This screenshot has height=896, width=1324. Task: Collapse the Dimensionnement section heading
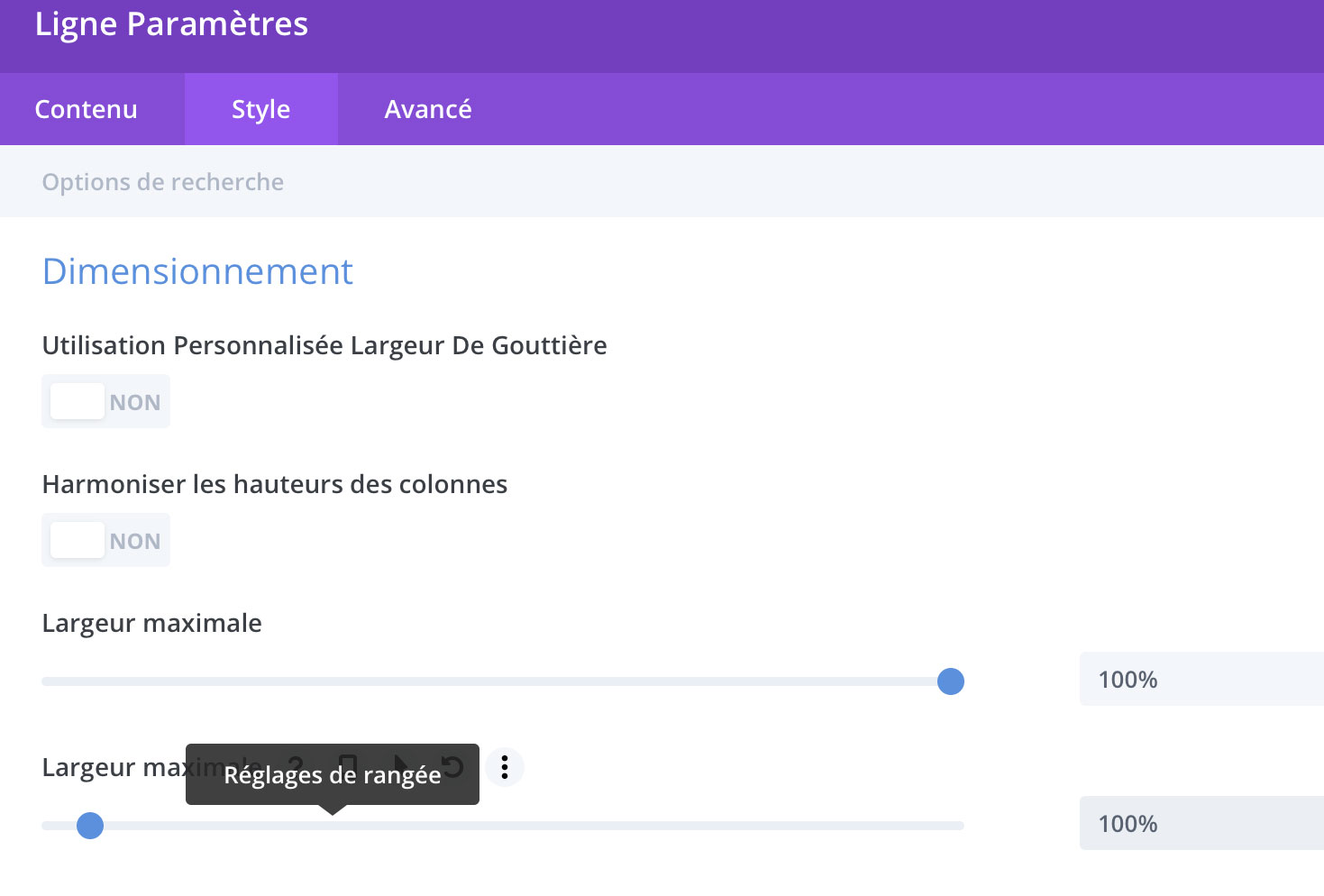(197, 271)
